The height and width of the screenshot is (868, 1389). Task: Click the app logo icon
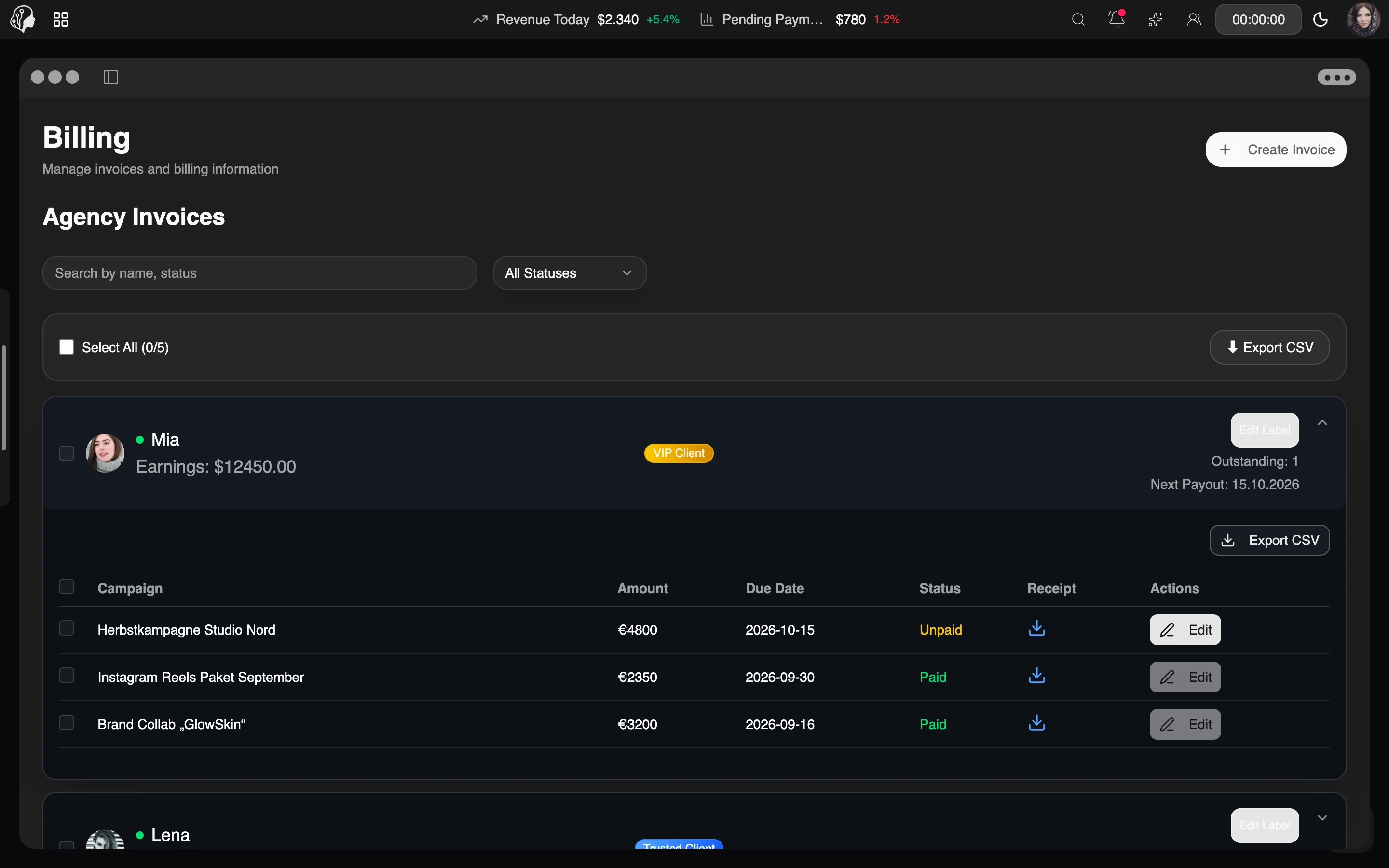(23, 19)
